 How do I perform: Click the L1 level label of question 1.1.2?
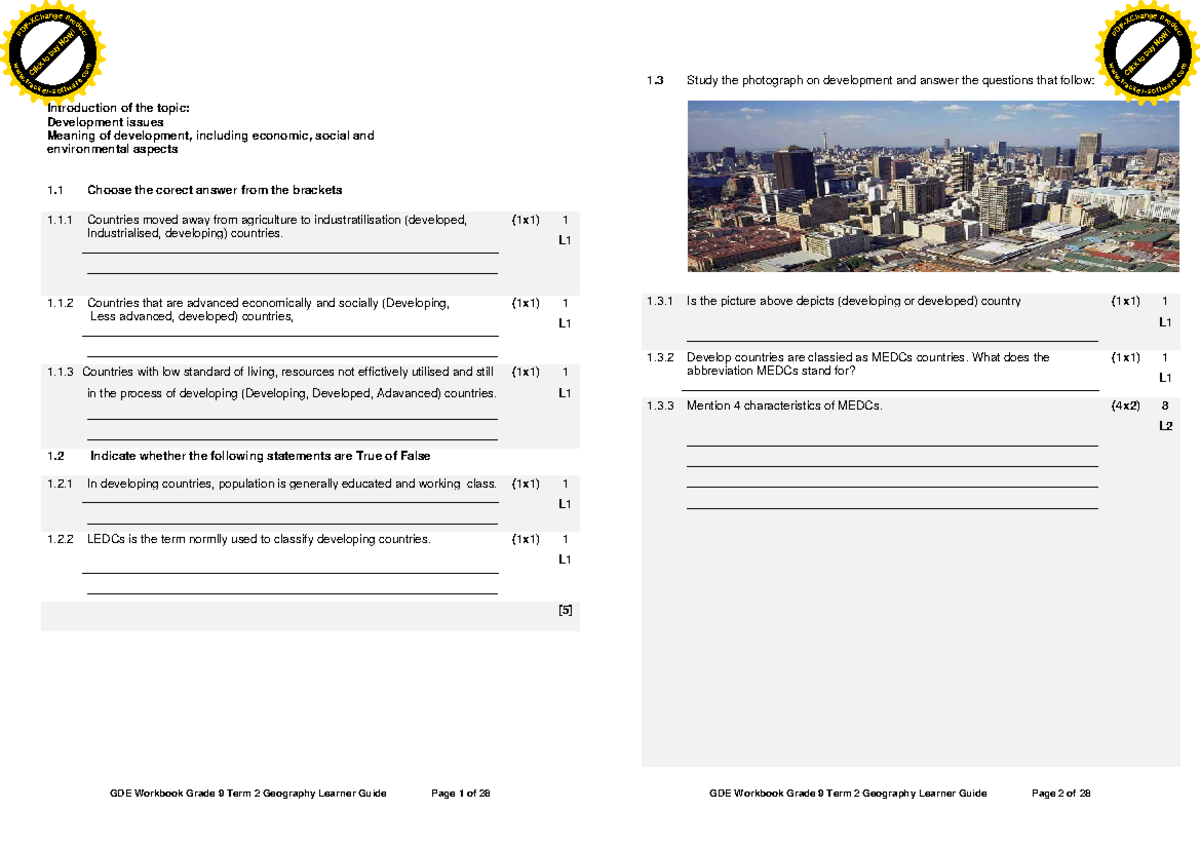point(565,324)
